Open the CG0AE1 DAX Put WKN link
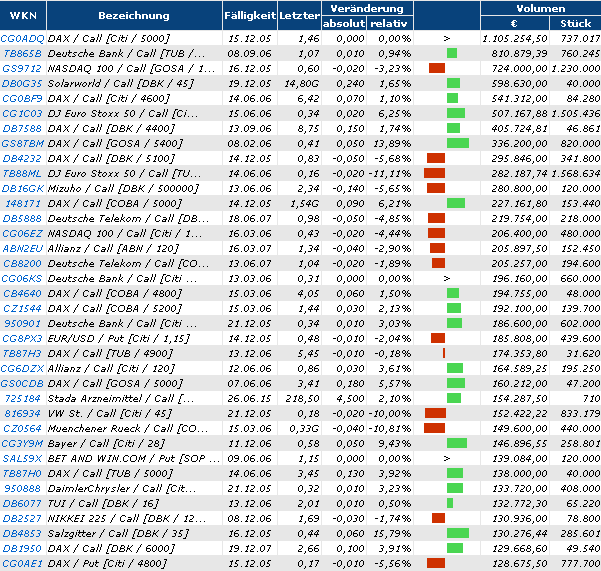This screenshot has width=601, height=571. click(x=22, y=564)
